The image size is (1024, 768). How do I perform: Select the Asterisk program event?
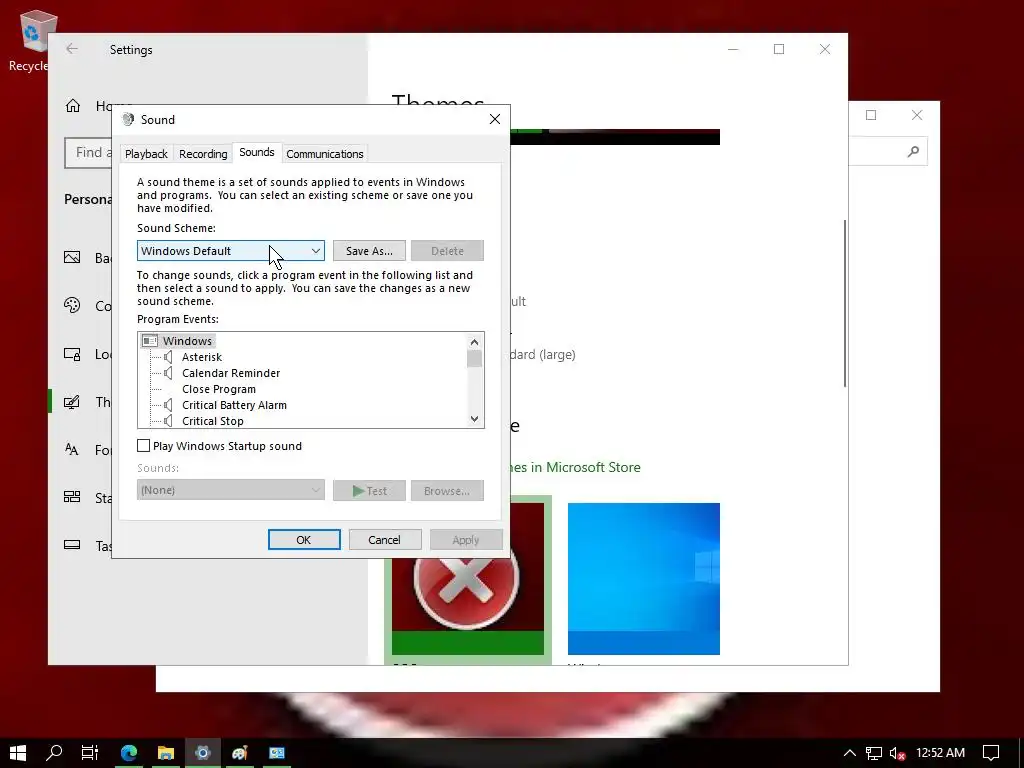[x=202, y=357]
